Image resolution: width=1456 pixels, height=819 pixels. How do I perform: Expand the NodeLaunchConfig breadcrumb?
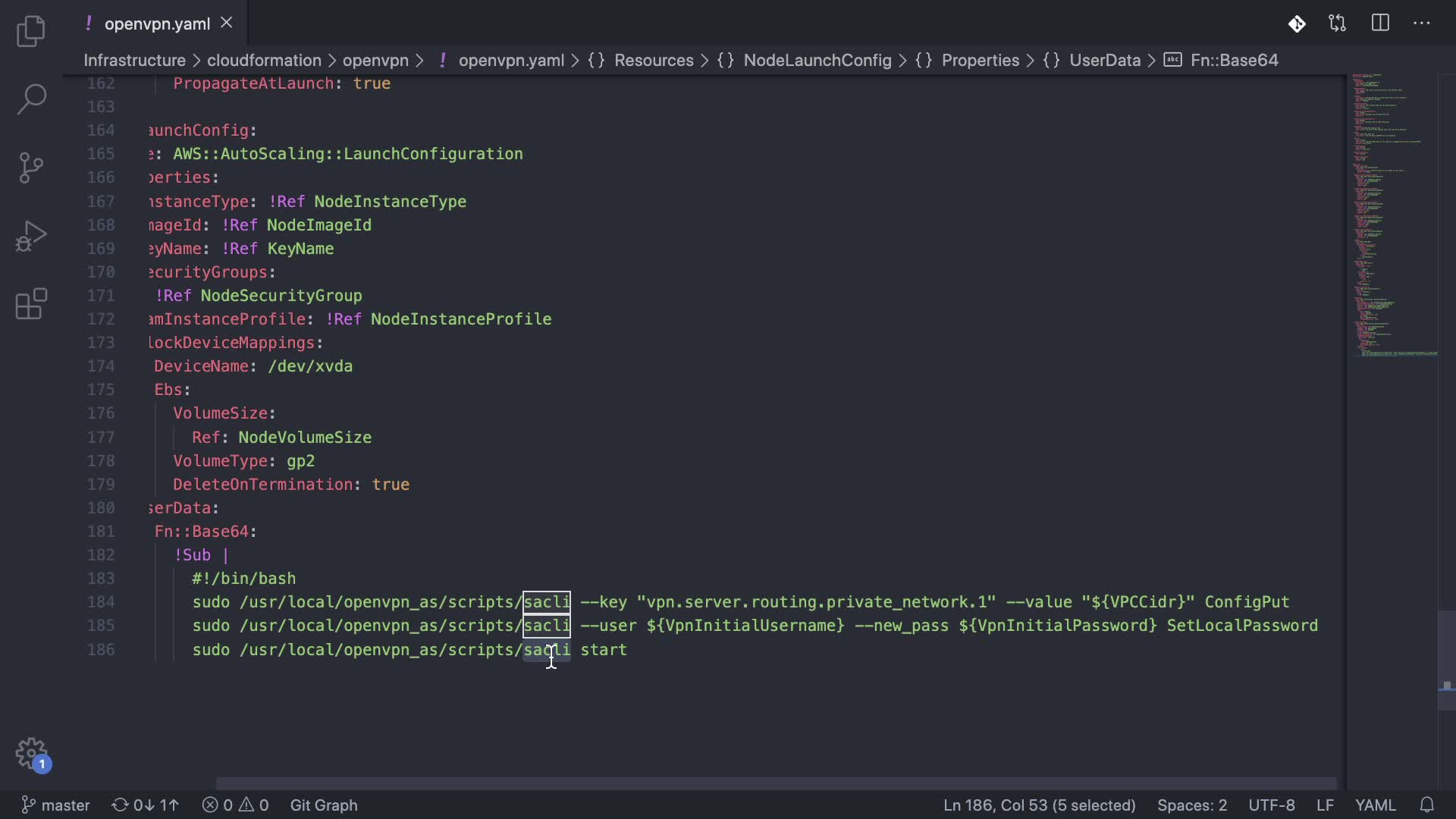click(817, 60)
